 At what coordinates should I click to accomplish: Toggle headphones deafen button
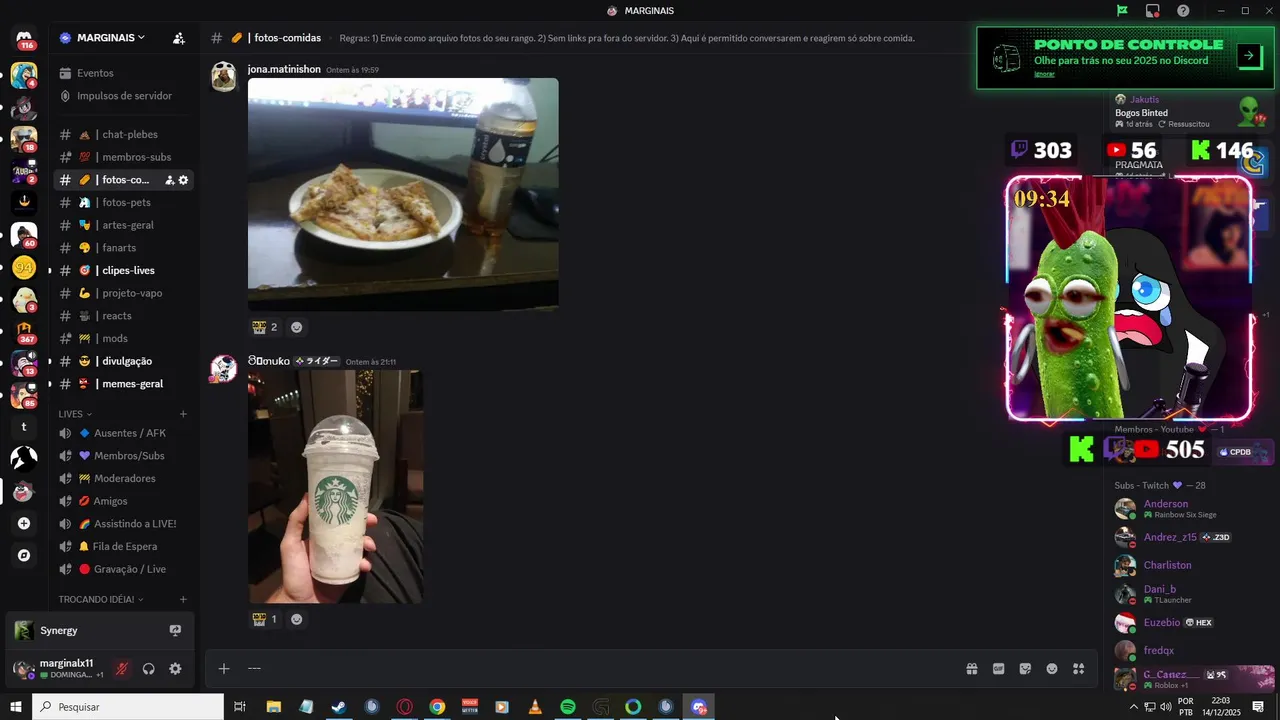coord(148,669)
